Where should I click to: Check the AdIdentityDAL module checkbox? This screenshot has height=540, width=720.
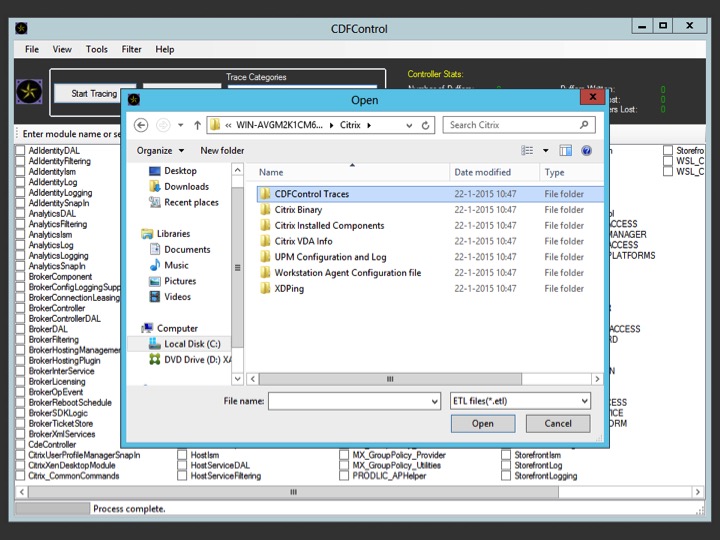(20, 151)
